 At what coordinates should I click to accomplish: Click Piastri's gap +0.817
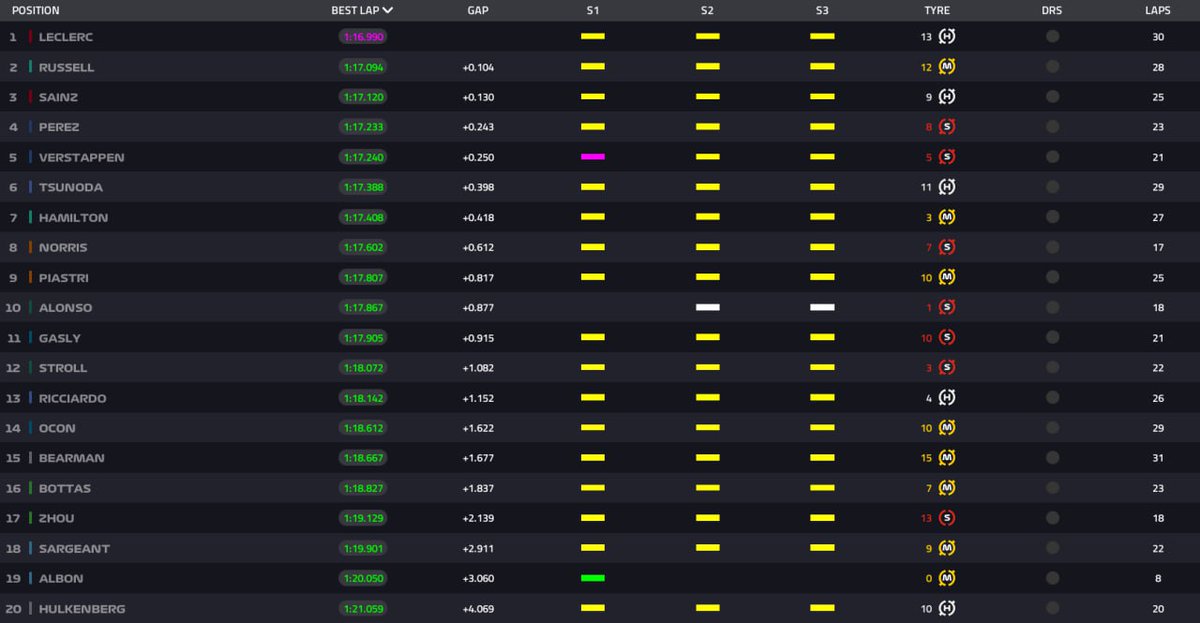(x=478, y=277)
